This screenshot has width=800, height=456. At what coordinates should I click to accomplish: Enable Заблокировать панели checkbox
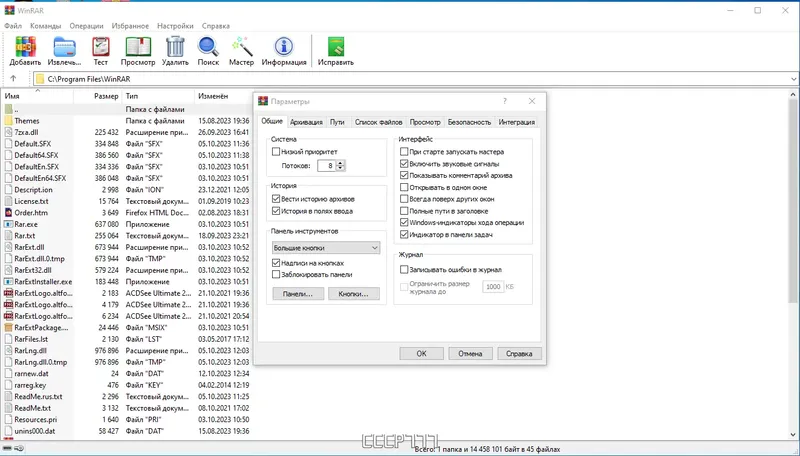tap(276, 274)
